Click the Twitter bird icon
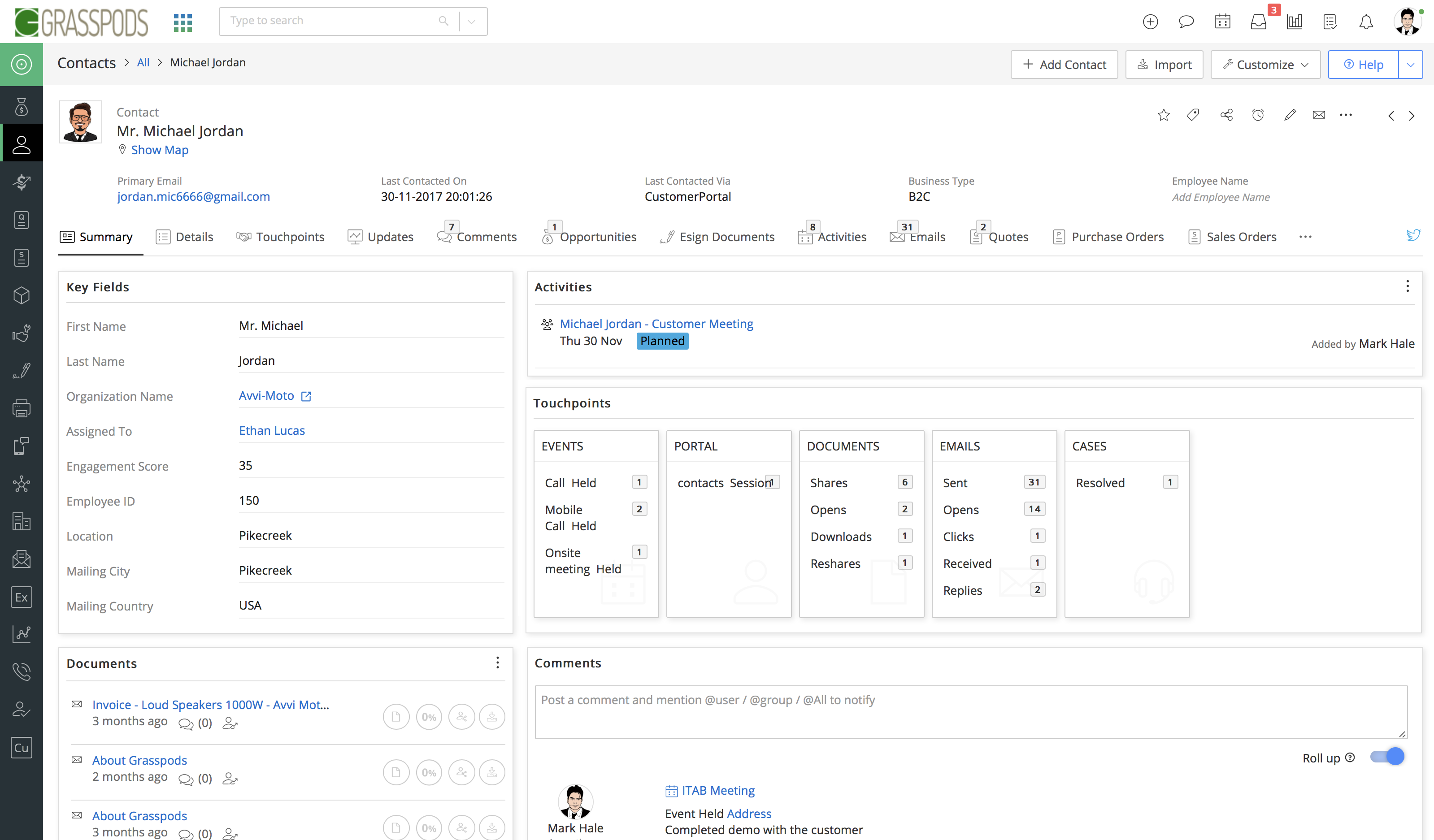The height and width of the screenshot is (840, 1434). [1413, 235]
